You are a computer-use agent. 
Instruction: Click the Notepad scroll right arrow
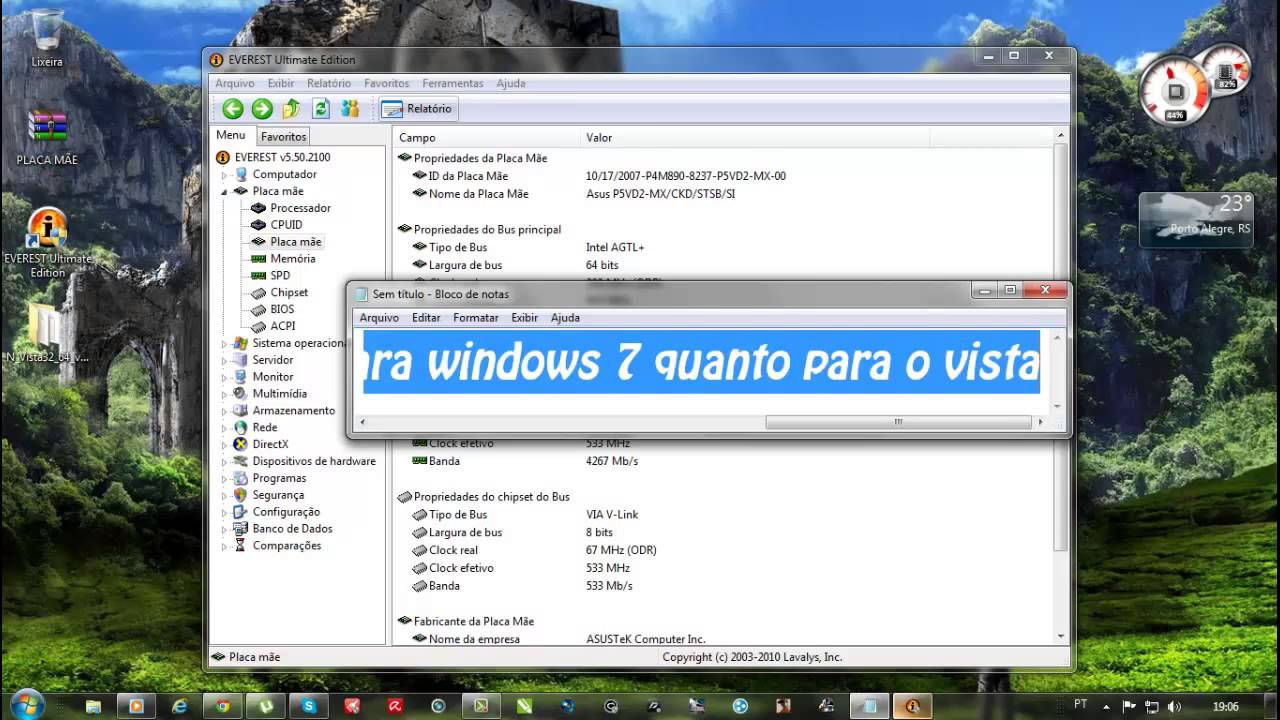[1041, 422]
